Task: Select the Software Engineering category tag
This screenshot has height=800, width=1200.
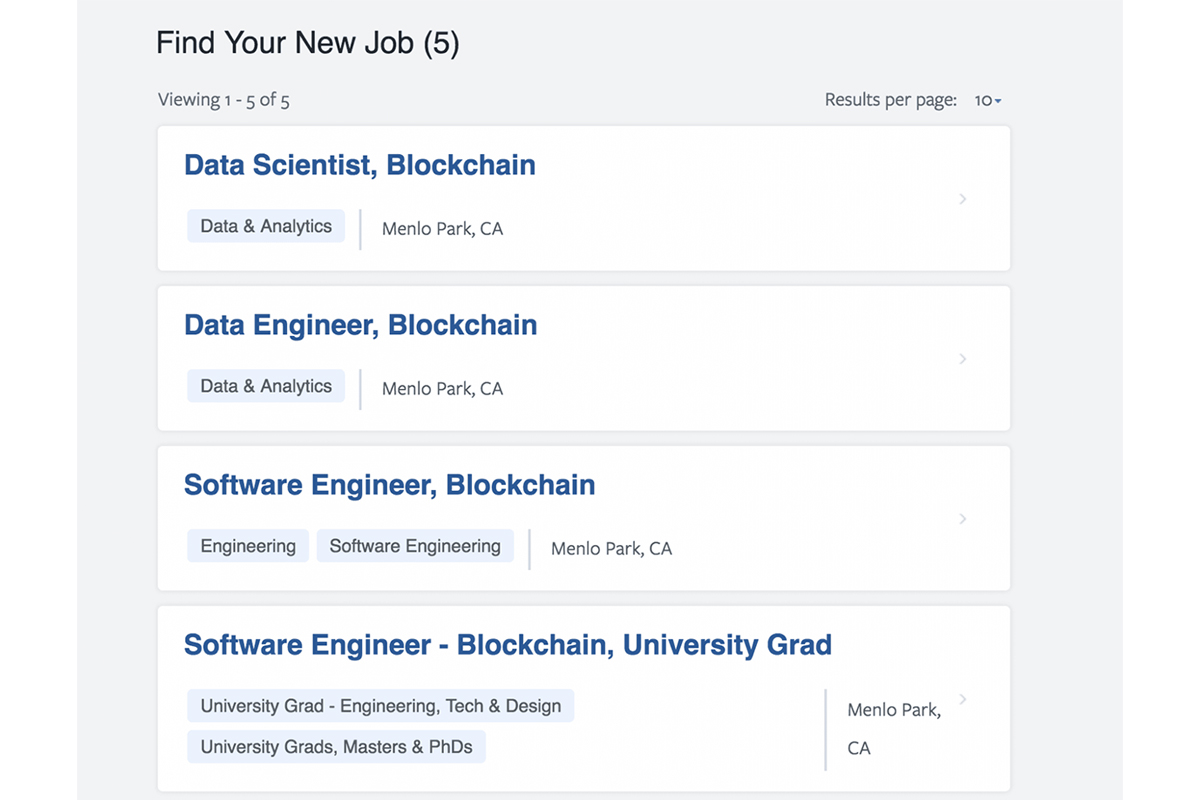Action: [415, 546]
